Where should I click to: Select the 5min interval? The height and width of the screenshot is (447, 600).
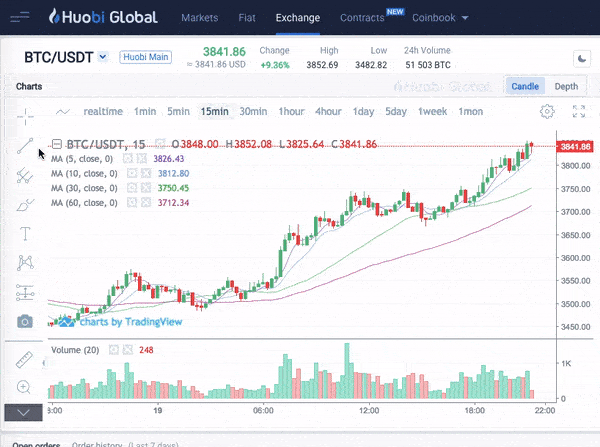[178, 111]
